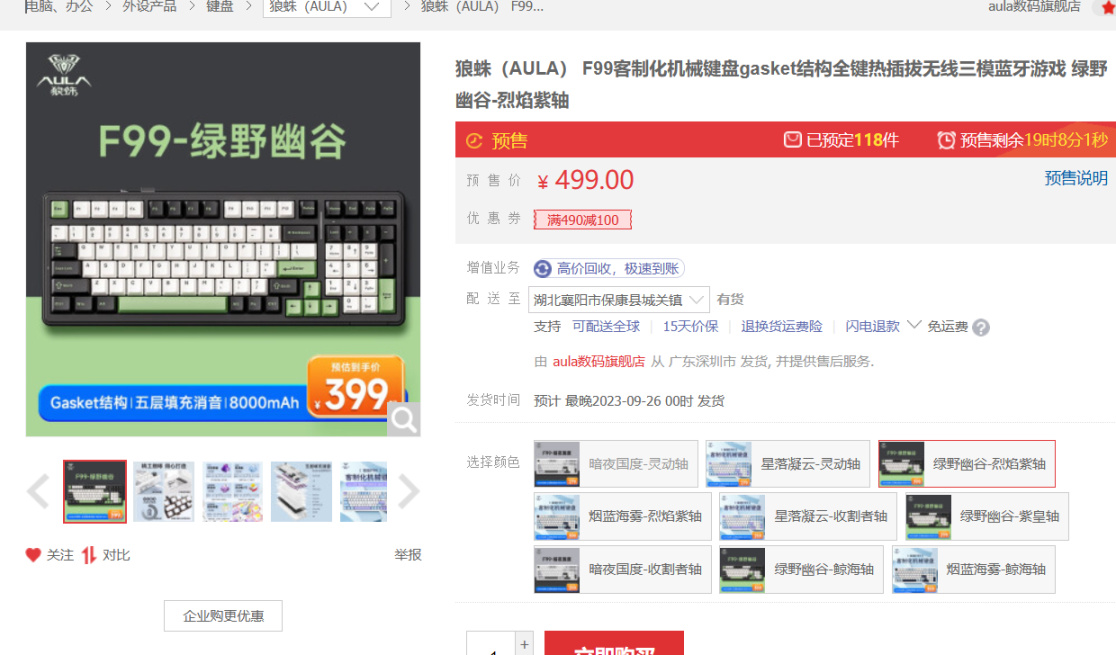Select color 烟蓝海雾-烈焰紫轴

[622, 516]
